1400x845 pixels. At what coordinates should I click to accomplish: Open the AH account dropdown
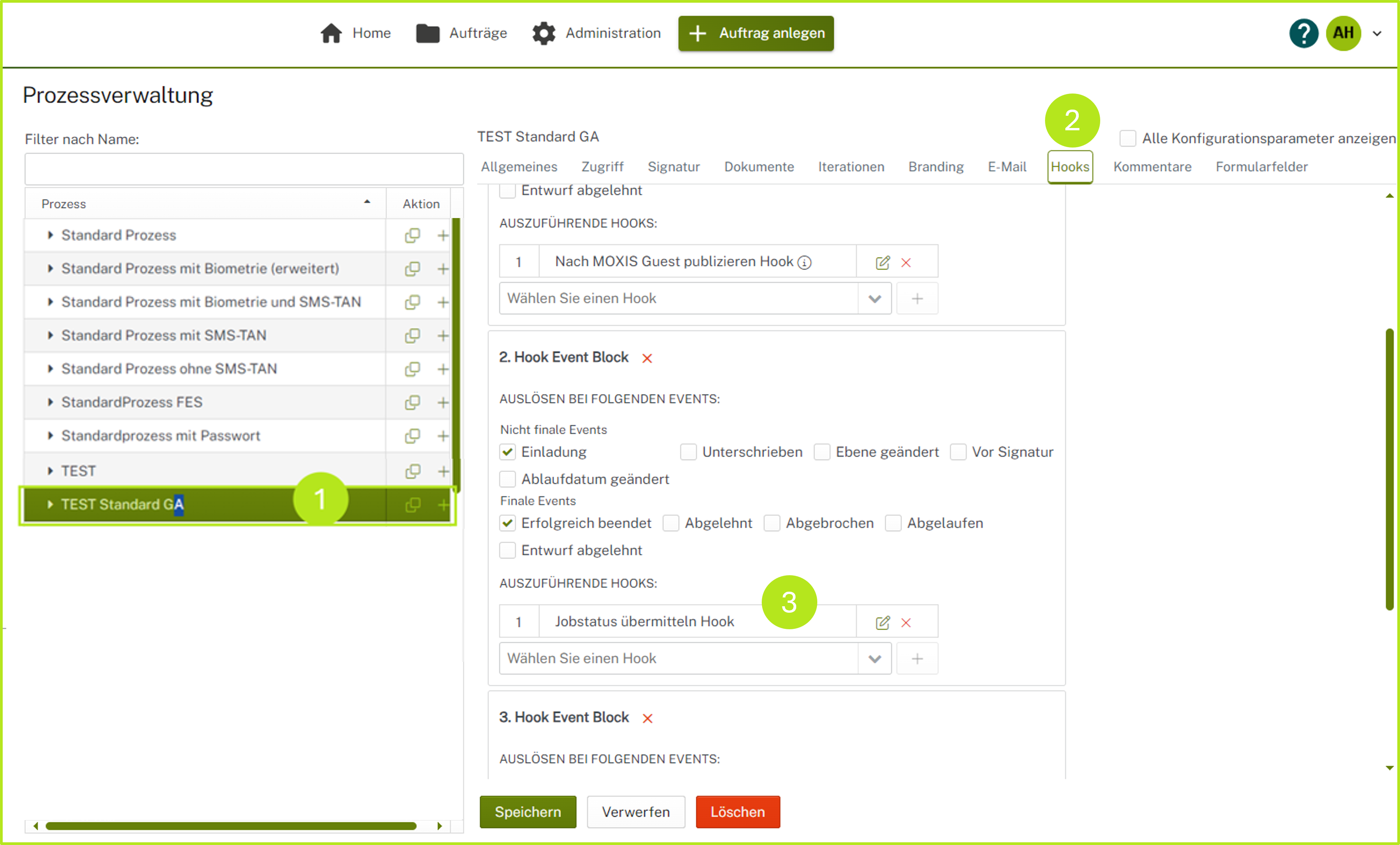[1377, 33]
